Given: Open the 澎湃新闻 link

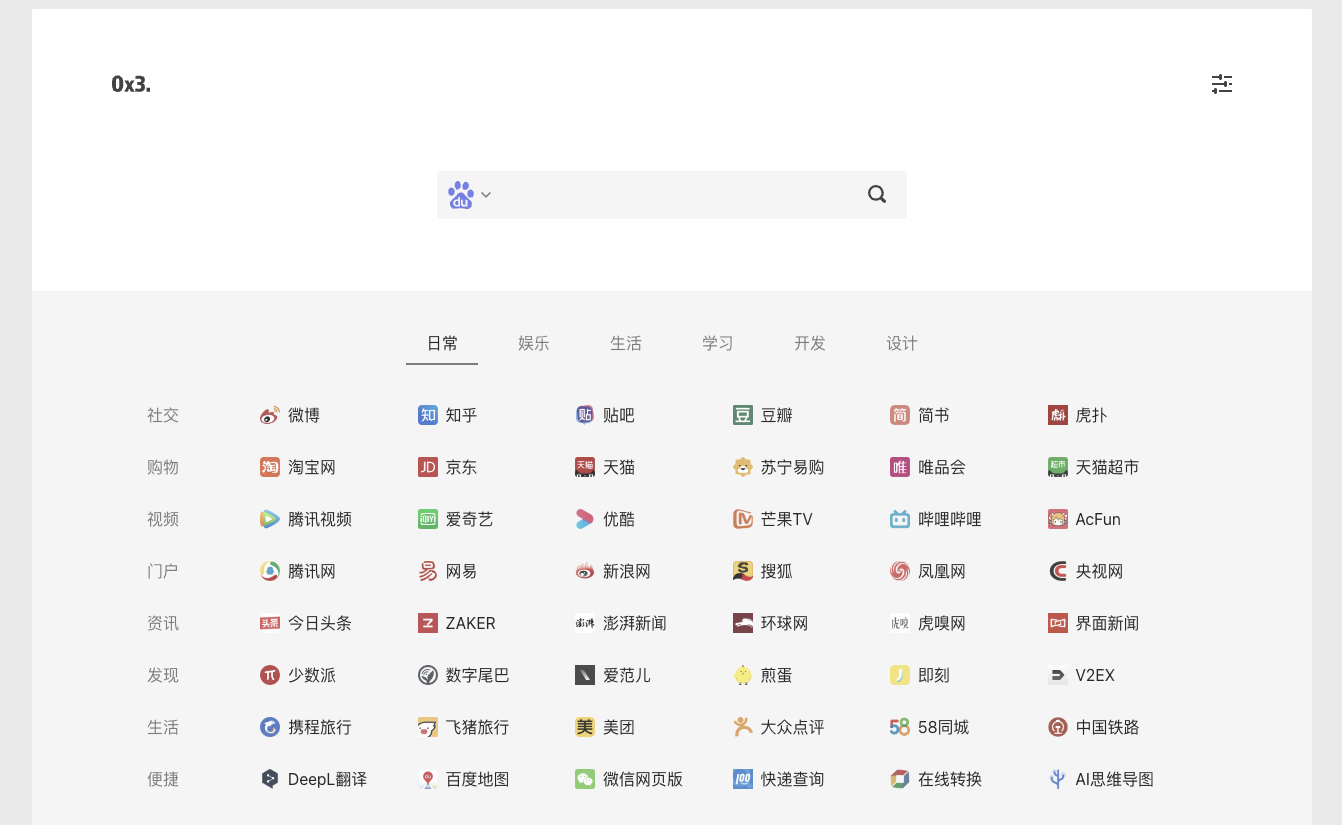Looking at the screenshot, I should coord(621,623).
